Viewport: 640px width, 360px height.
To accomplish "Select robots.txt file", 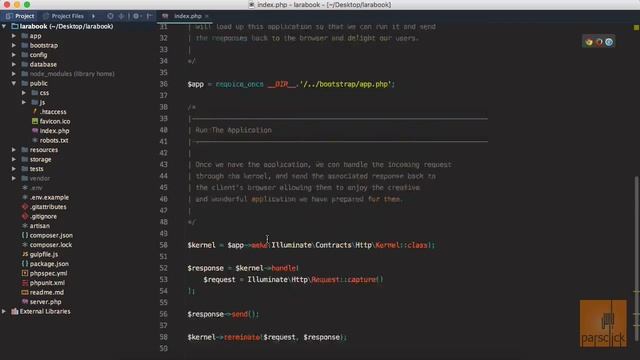I will 54,140.
